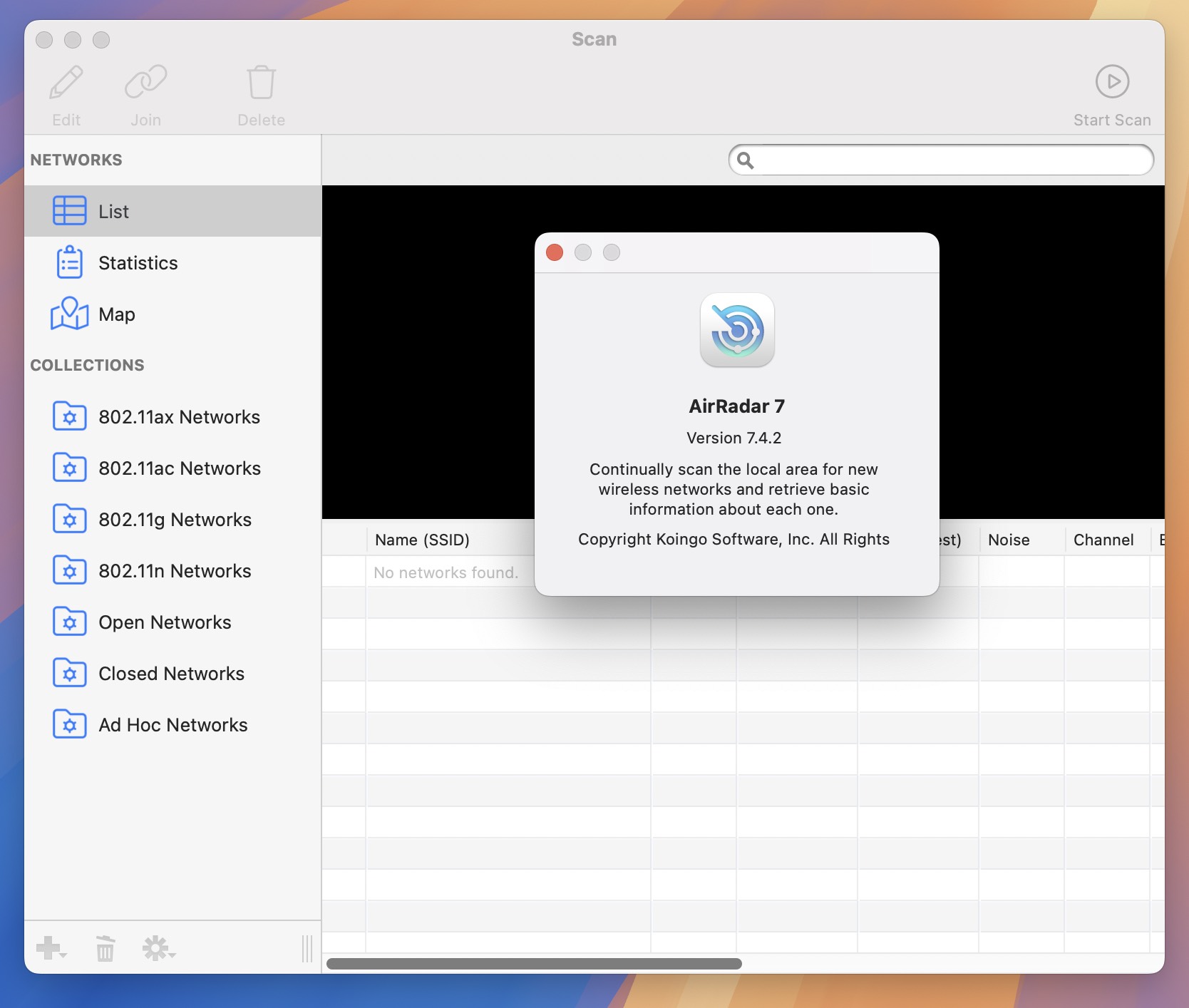The image size is (1189, 1008).
Task: Open the Statistics clipboard icon
Action: coord(70,262)
